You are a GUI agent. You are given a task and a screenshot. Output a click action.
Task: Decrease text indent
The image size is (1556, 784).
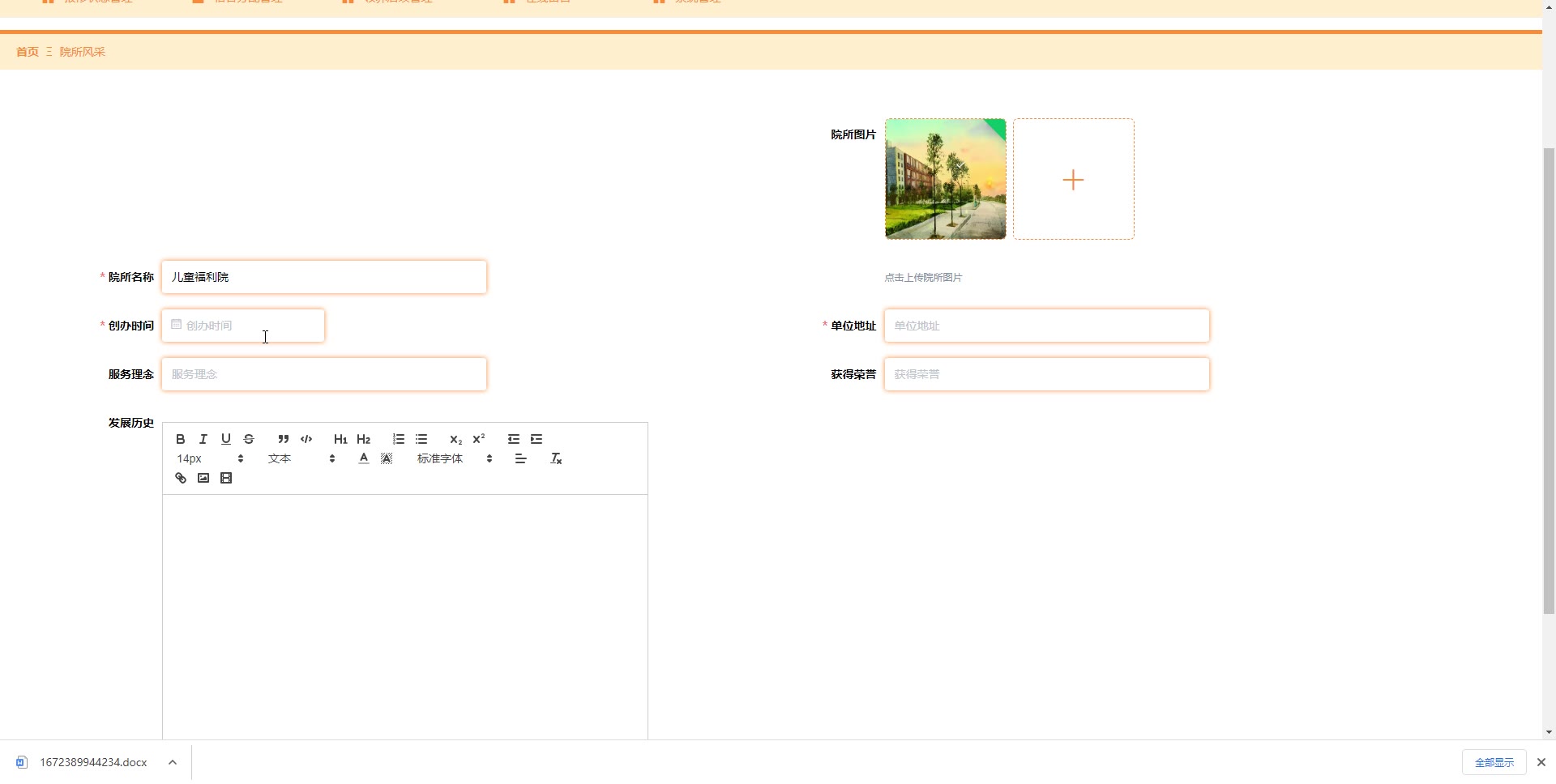pyautogui.click(x=514, y=439)
